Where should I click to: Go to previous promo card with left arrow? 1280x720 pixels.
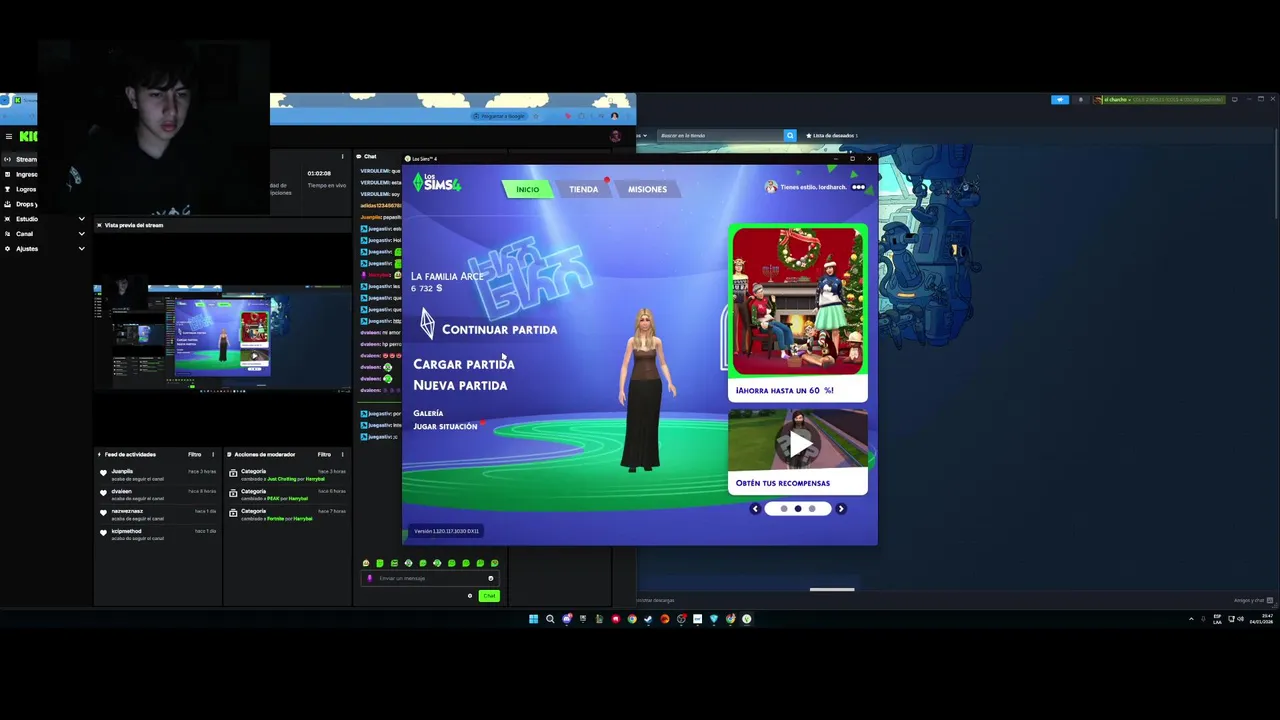click(x=756, y=509)
